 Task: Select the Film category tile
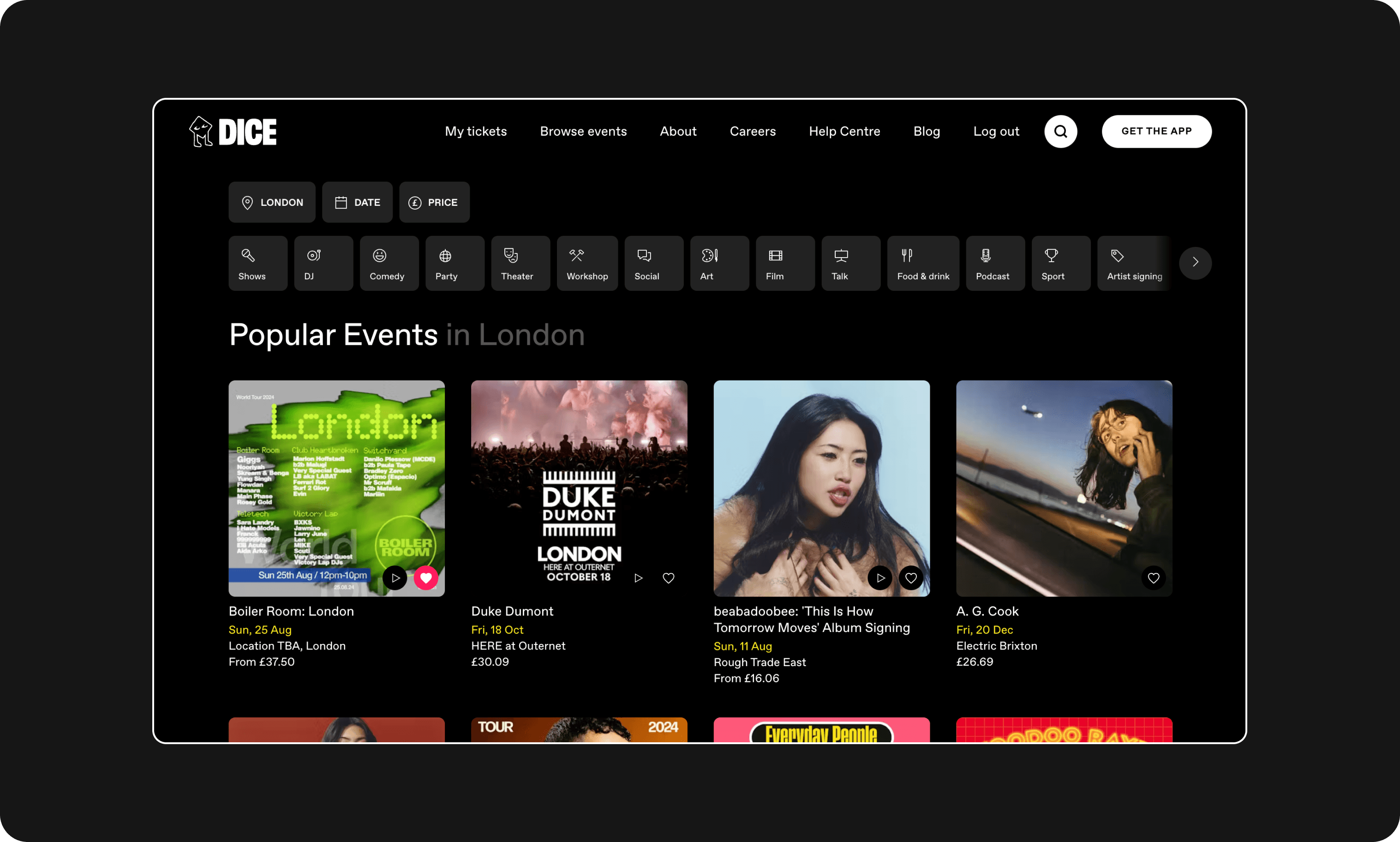(785, 263)
